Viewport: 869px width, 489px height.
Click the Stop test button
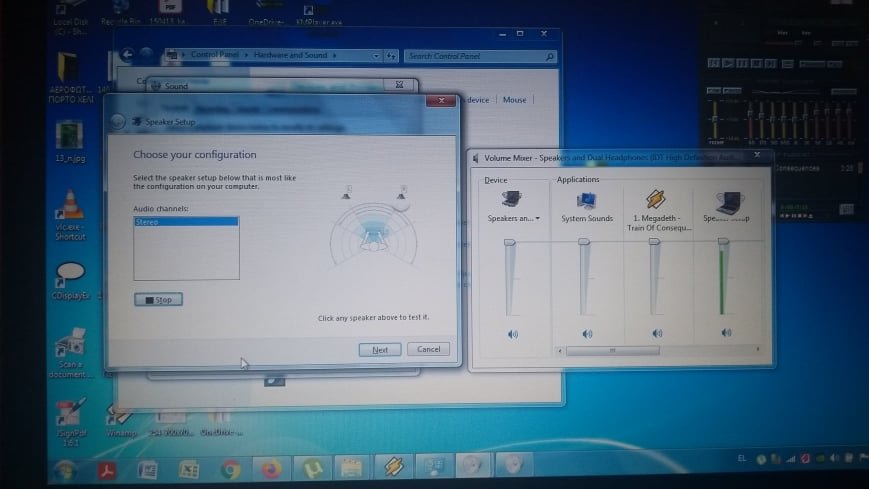coord(159,299)
